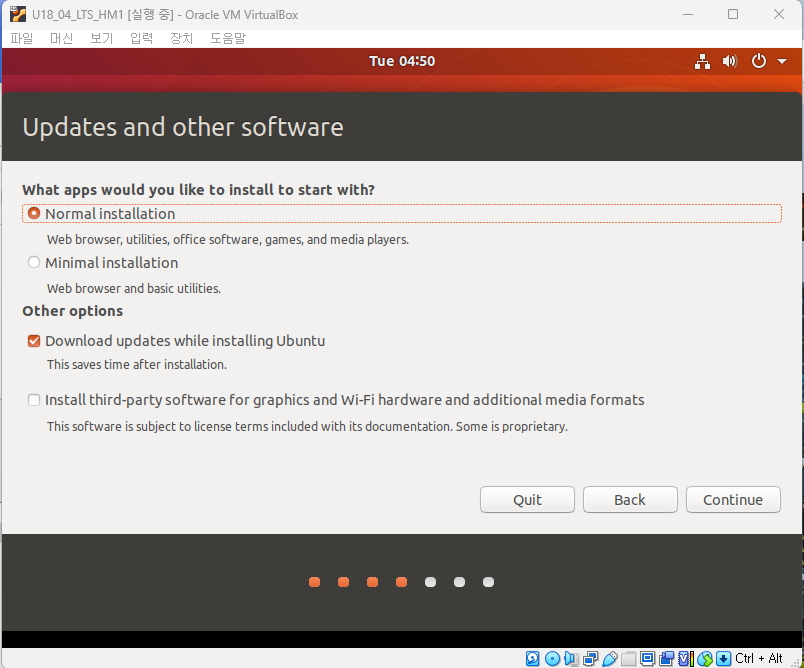
Task: Click the 'Other options' heading
Action: coord(72,311)
